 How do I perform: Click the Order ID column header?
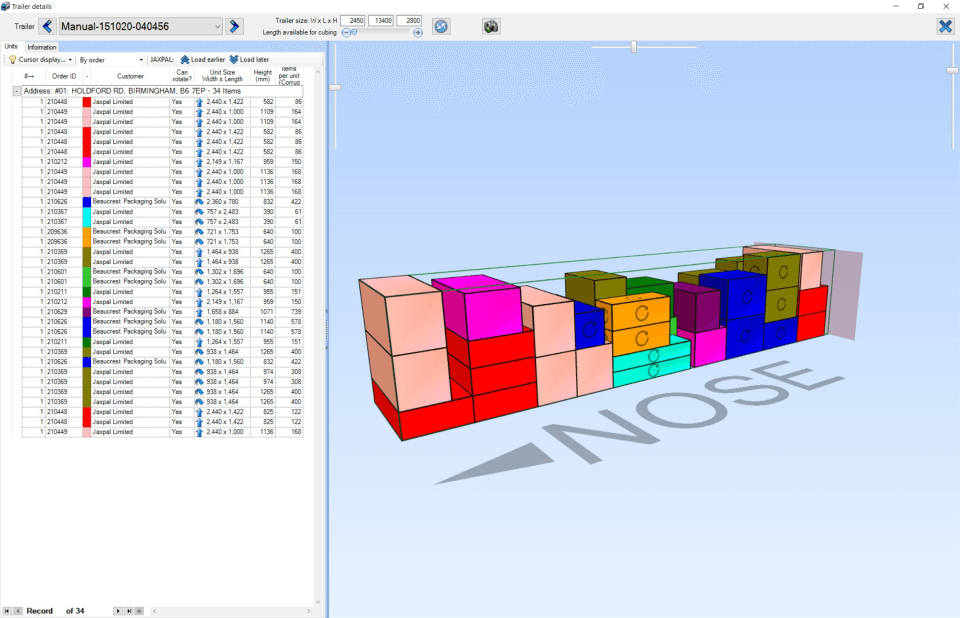[x=64, y=77]
